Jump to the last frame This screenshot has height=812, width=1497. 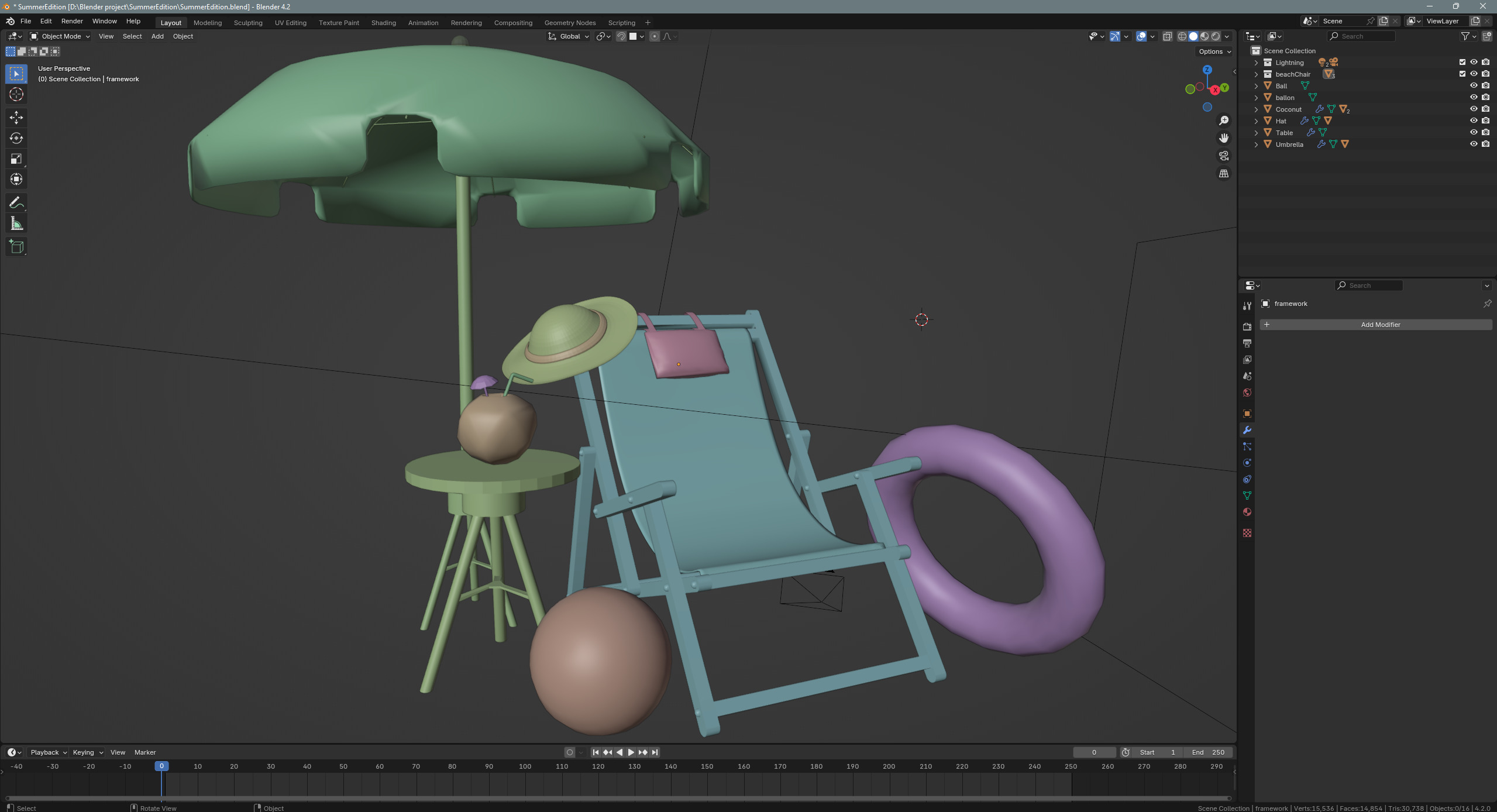tap(655, 752)
